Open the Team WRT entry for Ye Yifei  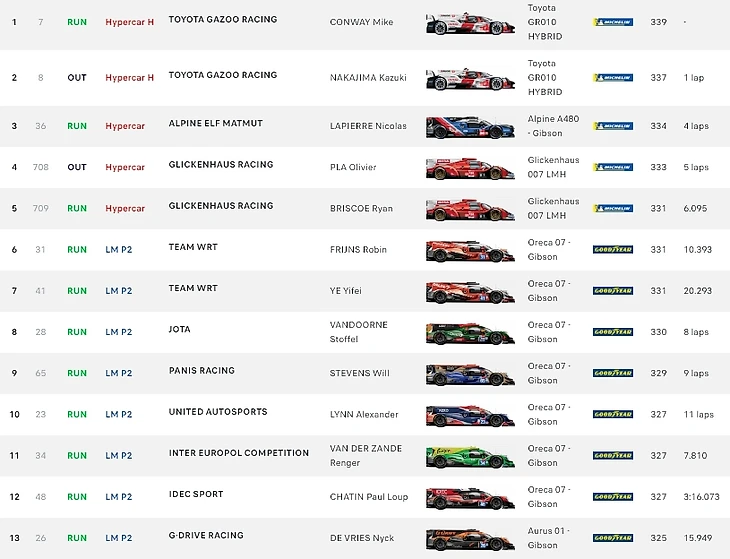(x=193, y=289)
